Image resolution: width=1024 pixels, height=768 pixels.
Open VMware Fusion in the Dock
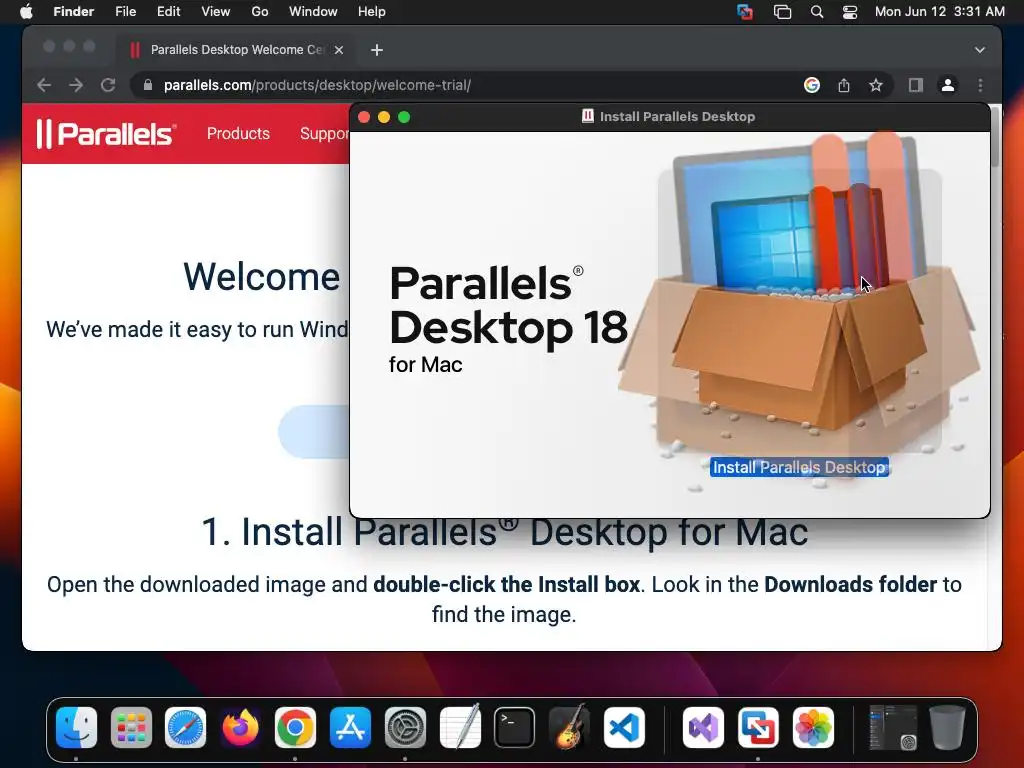click(758, 727)
